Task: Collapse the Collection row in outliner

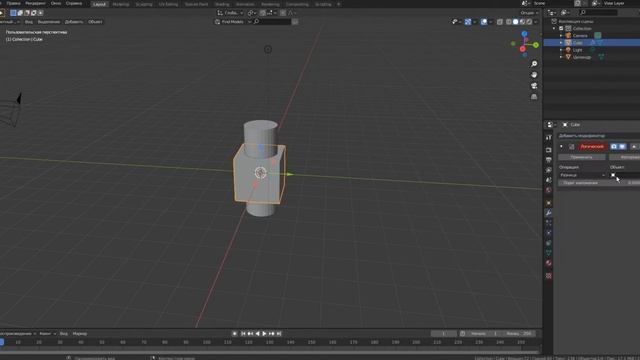Action: [554, 29]
